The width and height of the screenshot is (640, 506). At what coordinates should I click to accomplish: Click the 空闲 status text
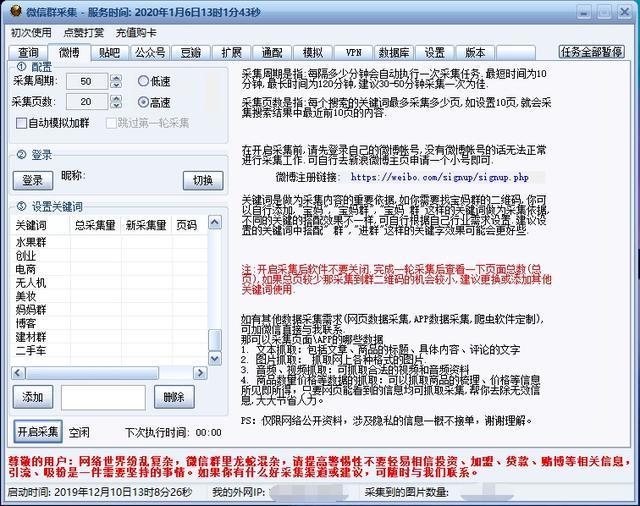pos(79,432)
